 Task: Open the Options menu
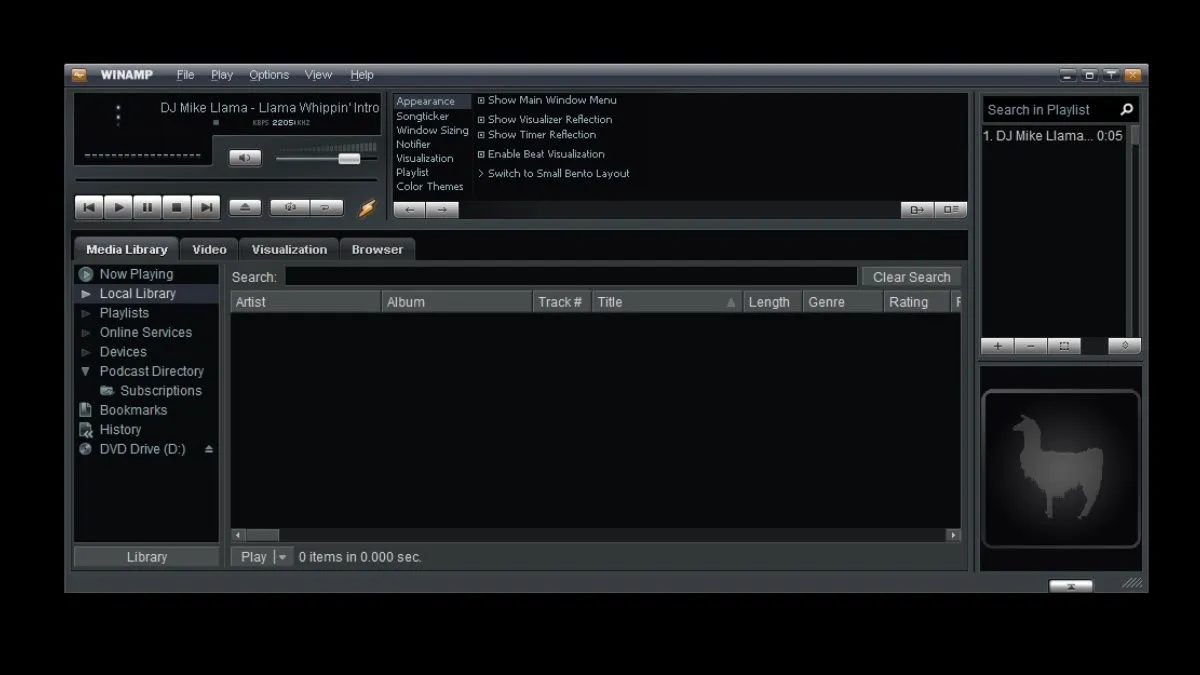point(269,75)
